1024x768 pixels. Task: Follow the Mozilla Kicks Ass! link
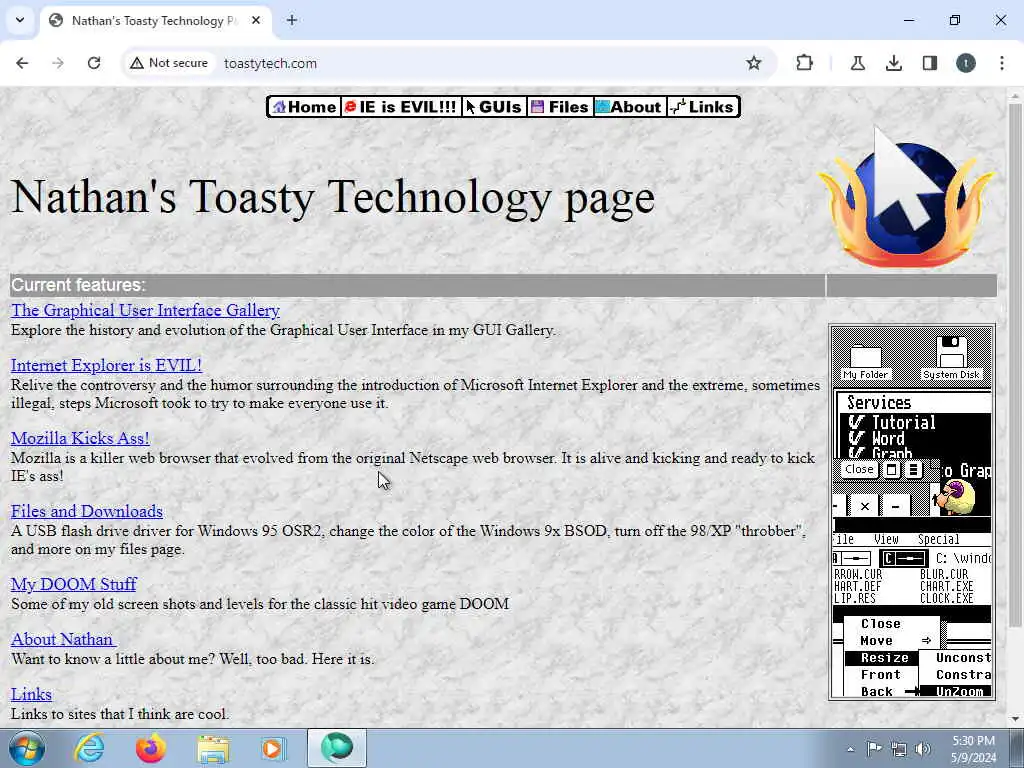(80, 438)
